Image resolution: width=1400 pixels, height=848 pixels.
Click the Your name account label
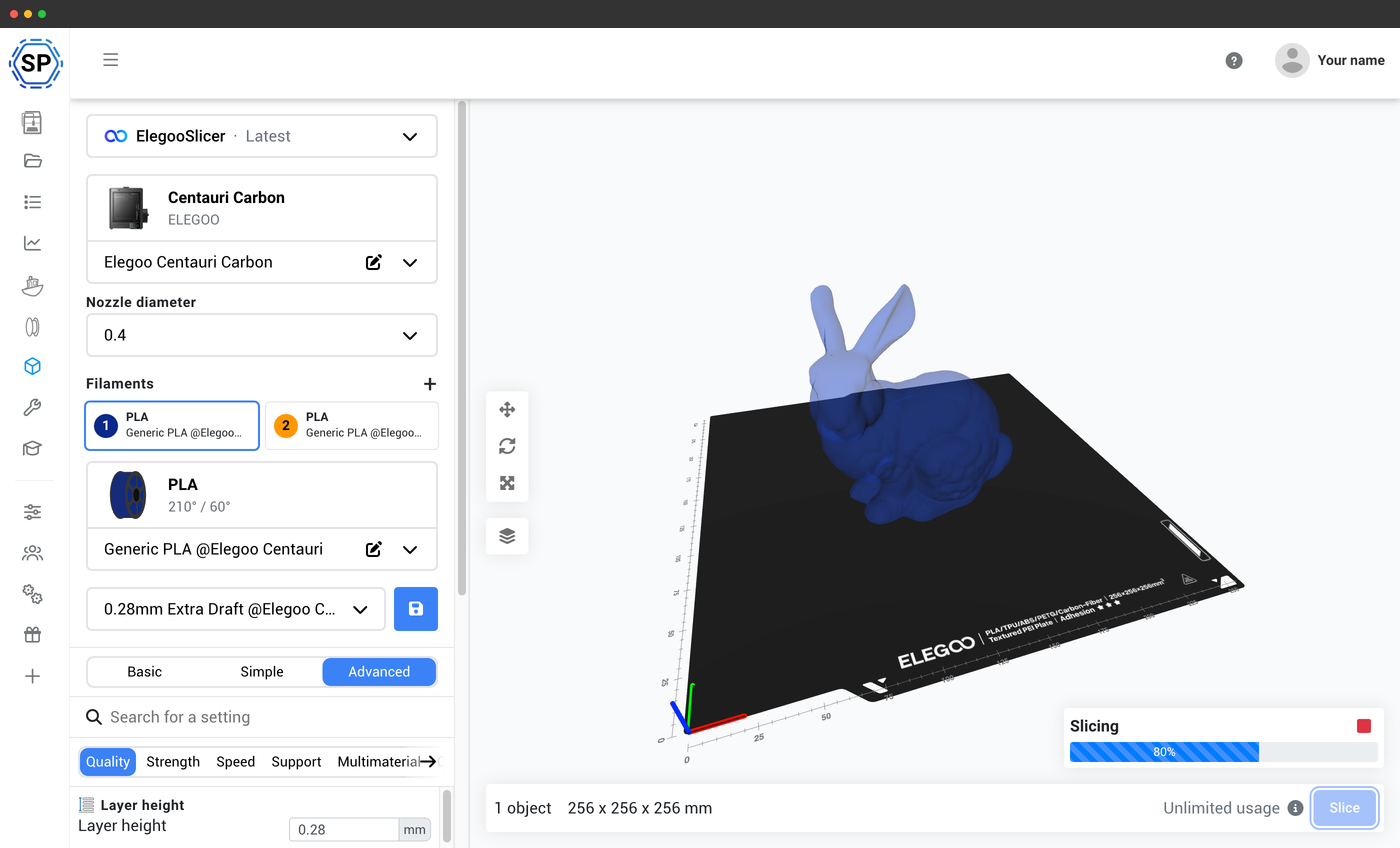point(1351,60)
